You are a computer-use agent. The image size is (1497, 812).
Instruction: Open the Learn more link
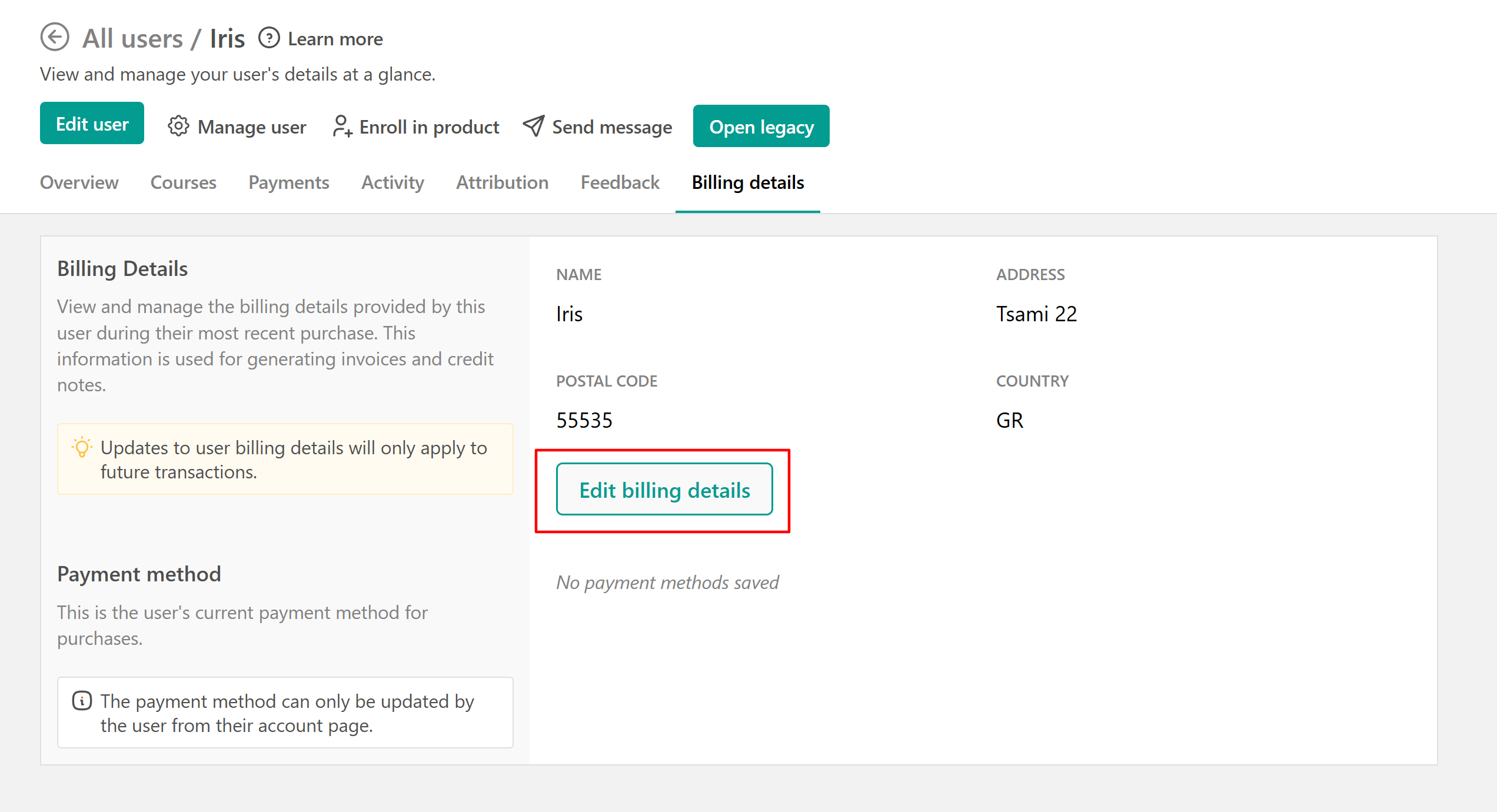click(x=335, y=39)
